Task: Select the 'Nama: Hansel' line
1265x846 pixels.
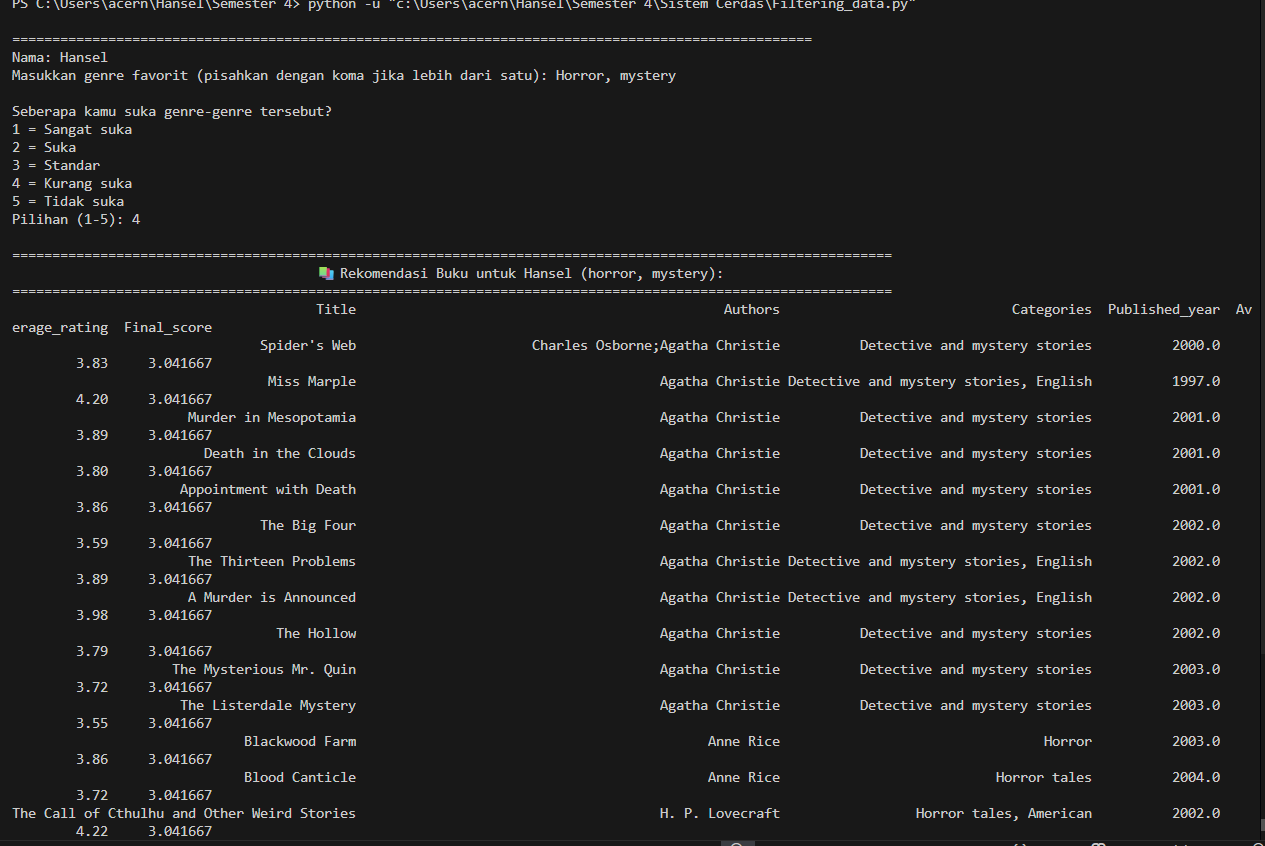Action: tap(60, 57)
